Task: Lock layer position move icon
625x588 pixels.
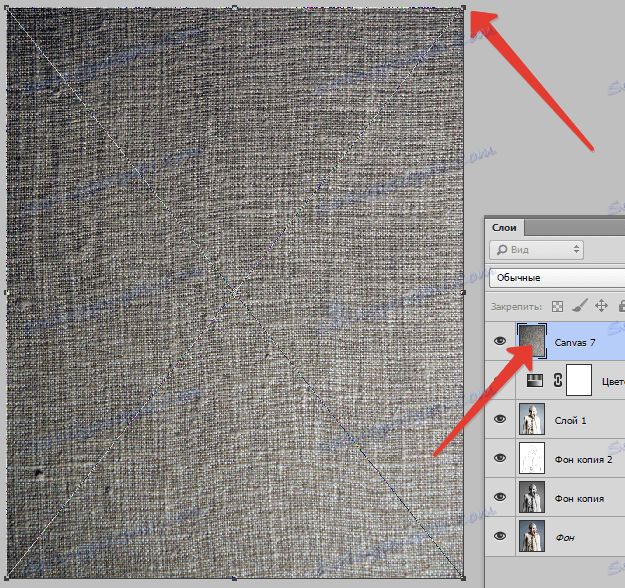Action: point(601,306)
